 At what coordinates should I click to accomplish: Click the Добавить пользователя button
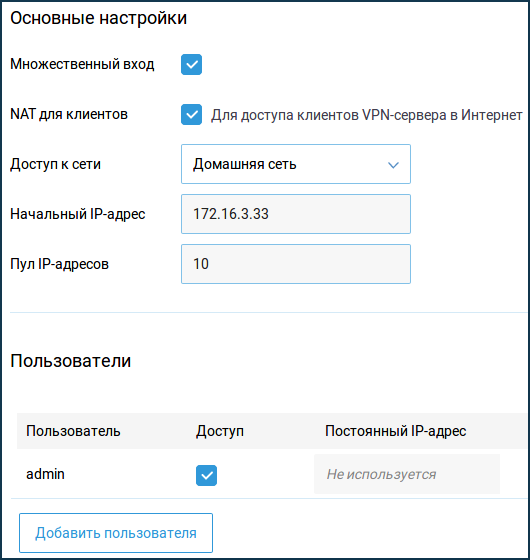coord(116,533)
